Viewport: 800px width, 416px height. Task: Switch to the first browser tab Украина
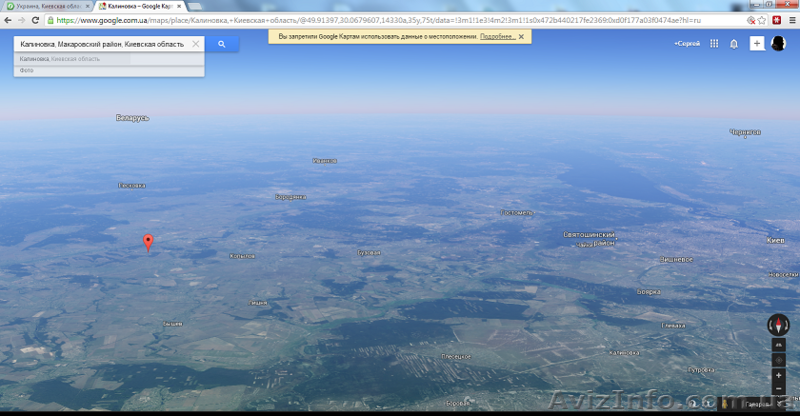tap(45, 6)
